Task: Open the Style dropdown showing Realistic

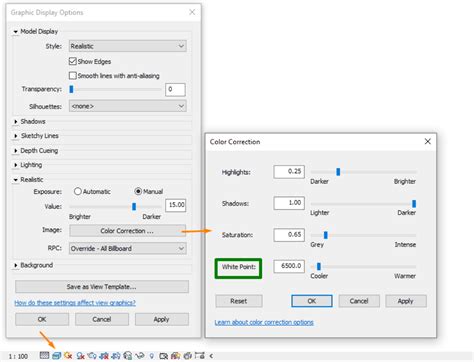Action: click(128, 46)
